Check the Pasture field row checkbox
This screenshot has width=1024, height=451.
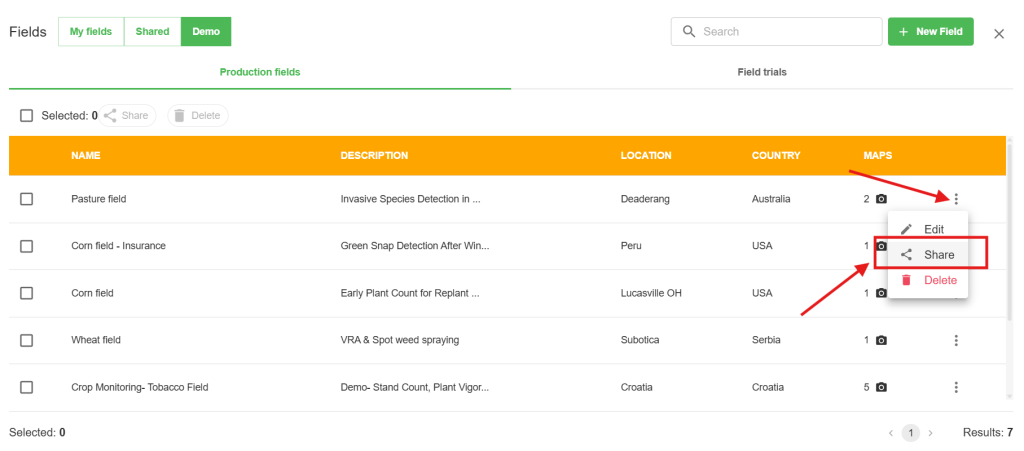[27, 199]
